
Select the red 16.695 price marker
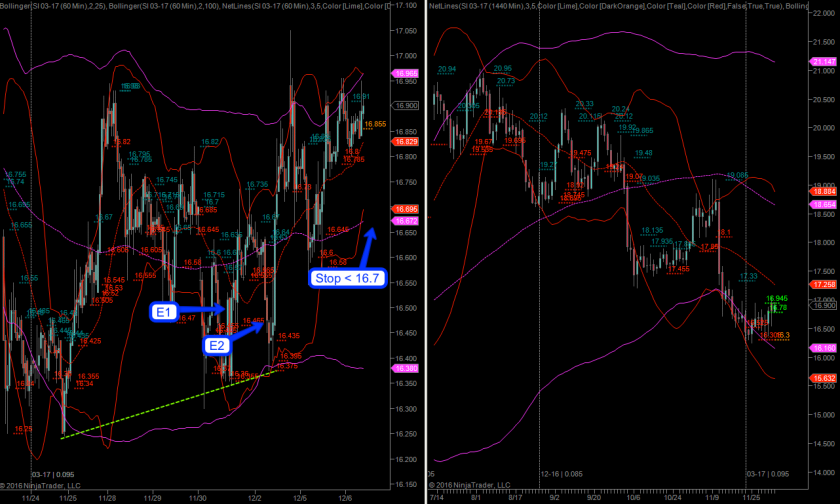click(406, 209)
